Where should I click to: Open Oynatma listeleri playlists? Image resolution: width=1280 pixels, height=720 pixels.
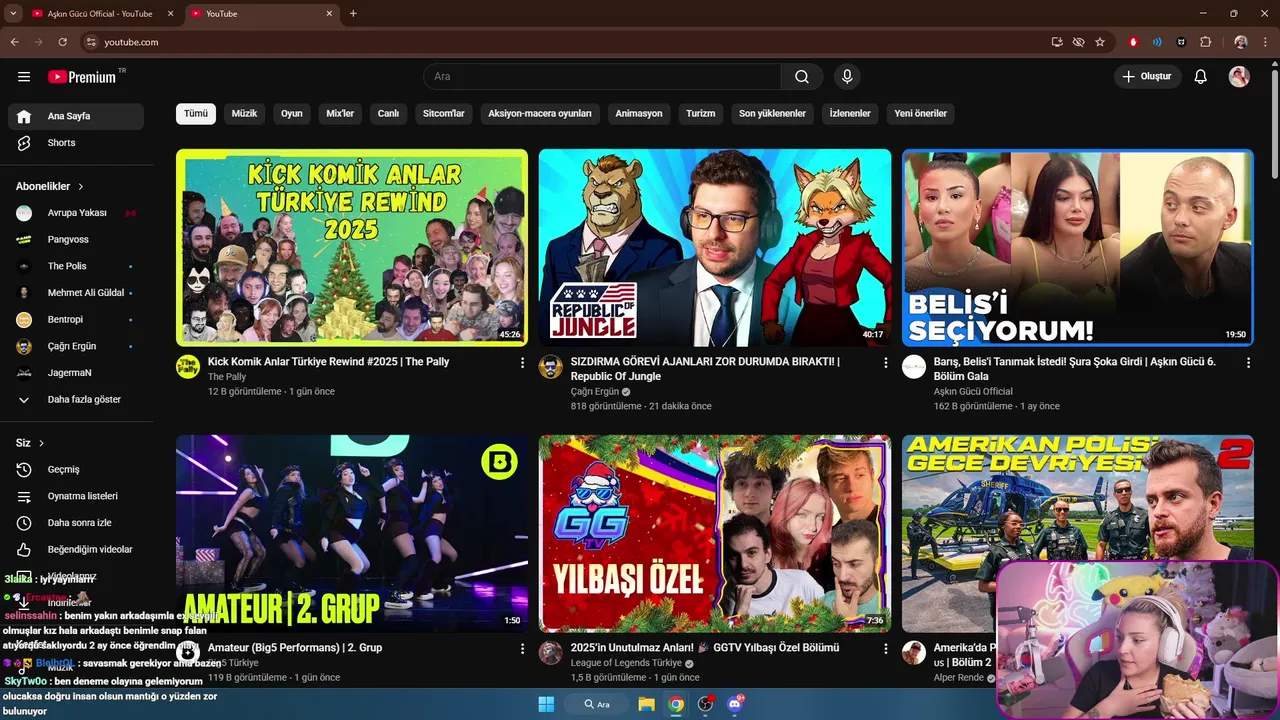(76, 496)
